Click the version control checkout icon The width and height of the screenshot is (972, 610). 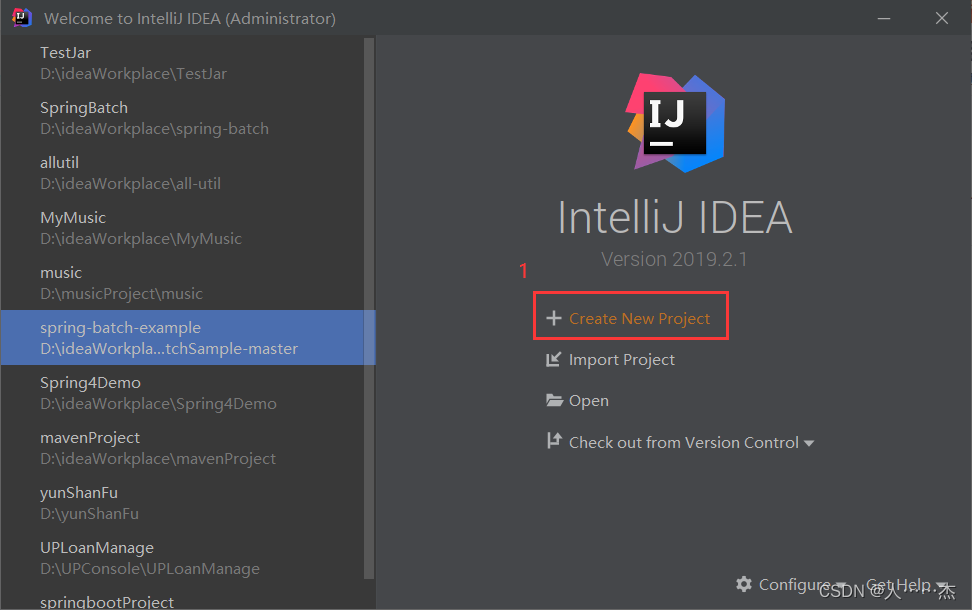point(554,441)
